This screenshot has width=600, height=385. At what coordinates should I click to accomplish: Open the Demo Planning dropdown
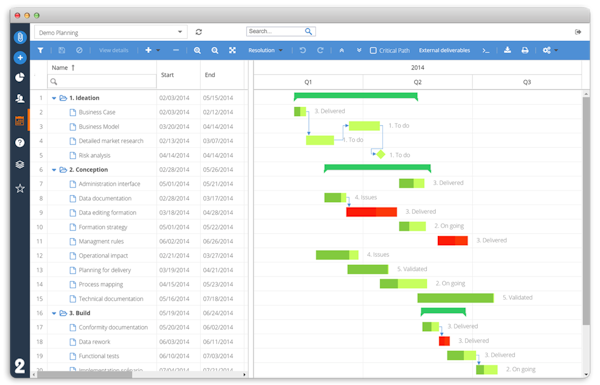tap(111, 33)
